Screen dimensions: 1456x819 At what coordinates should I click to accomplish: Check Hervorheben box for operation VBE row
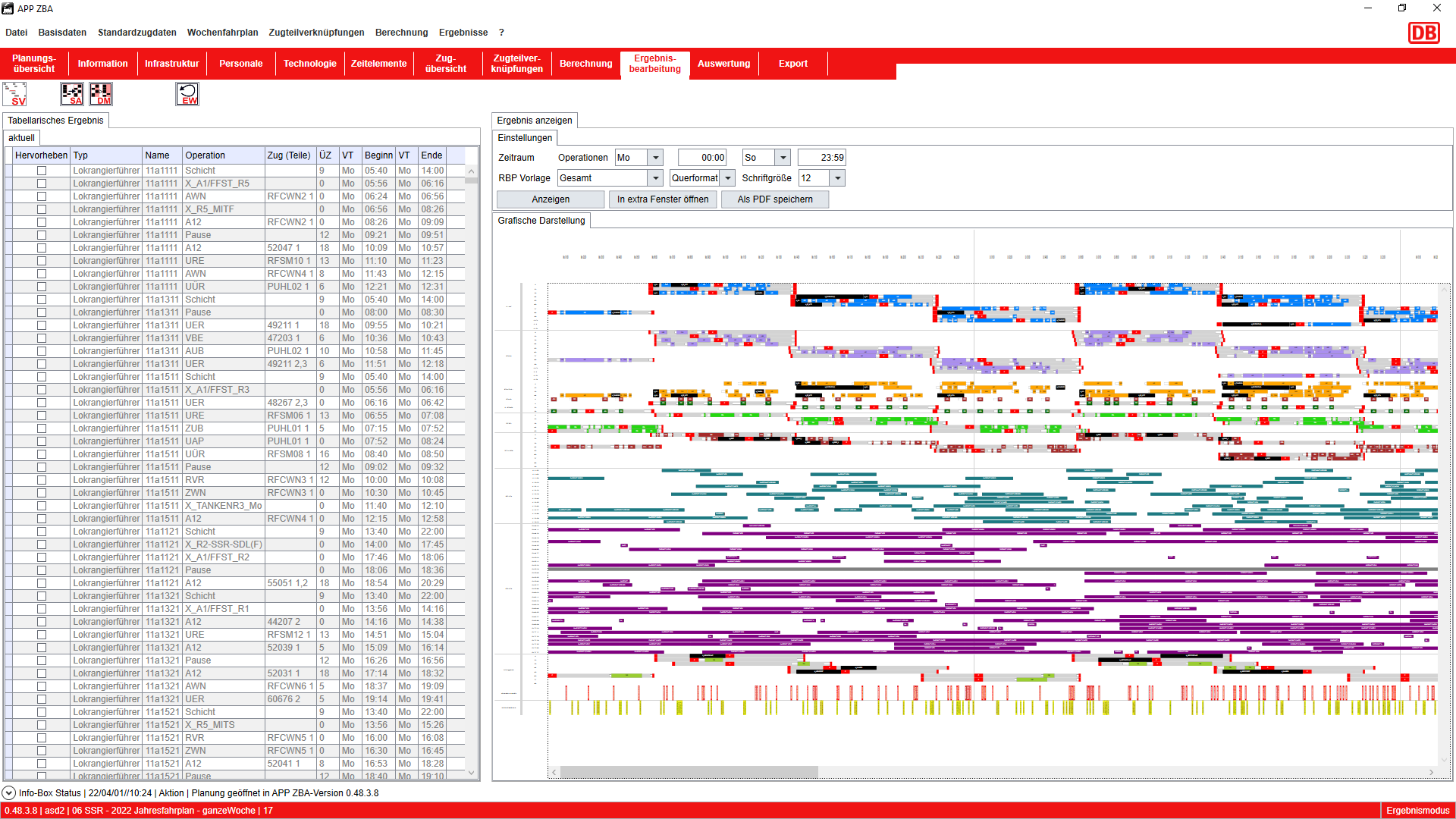42,338
